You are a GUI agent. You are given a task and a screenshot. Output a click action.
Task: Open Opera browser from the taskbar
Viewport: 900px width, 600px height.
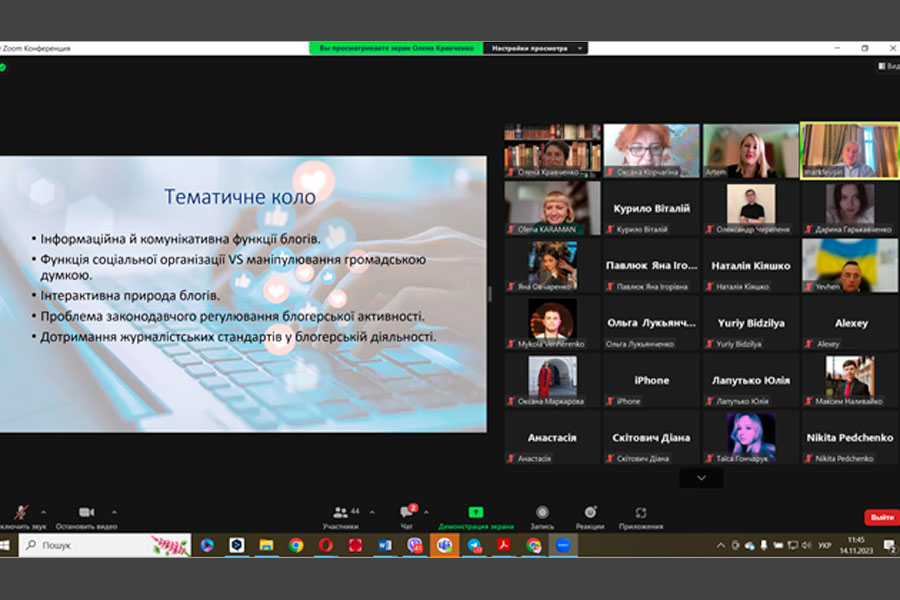click(x=326, y=545)
